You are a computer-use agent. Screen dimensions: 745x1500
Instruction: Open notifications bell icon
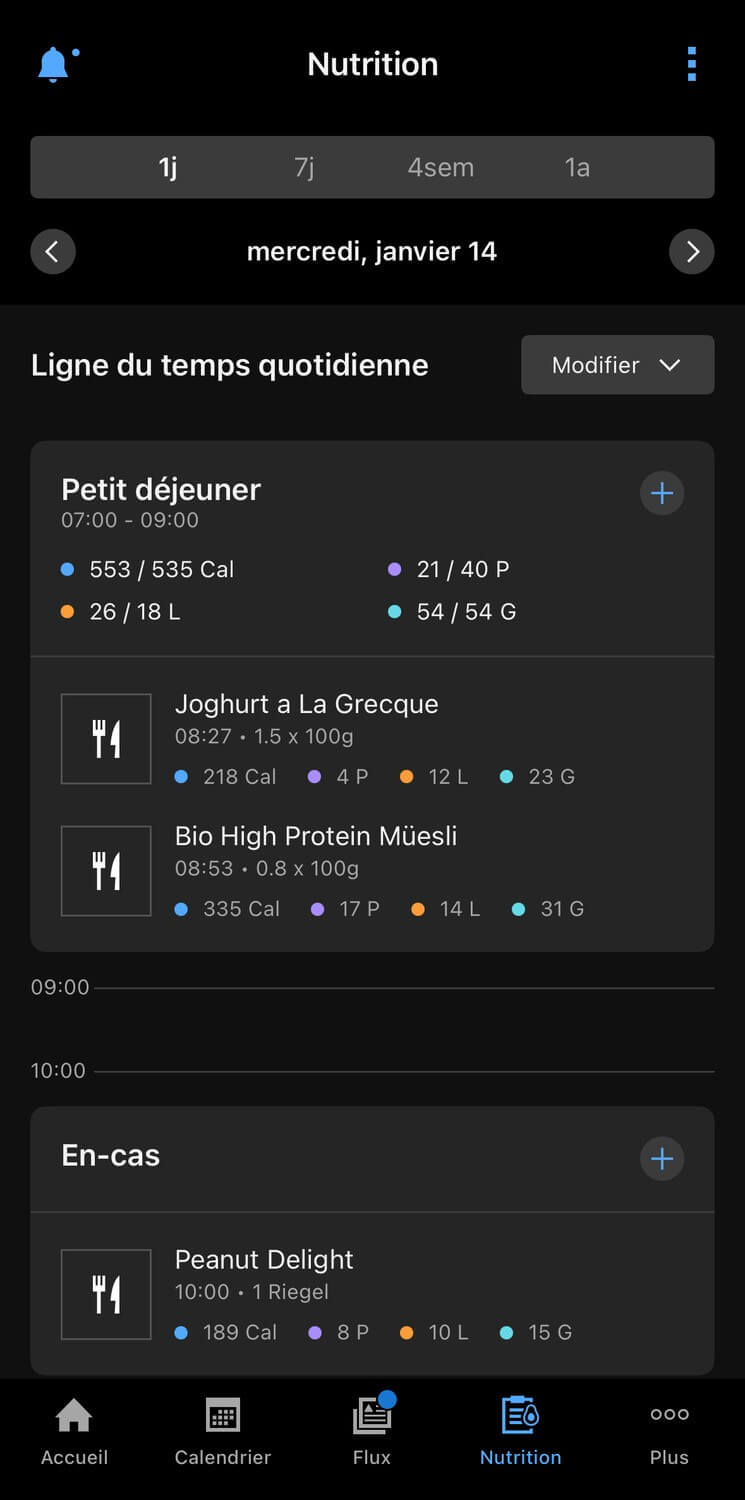click(54, 65)
